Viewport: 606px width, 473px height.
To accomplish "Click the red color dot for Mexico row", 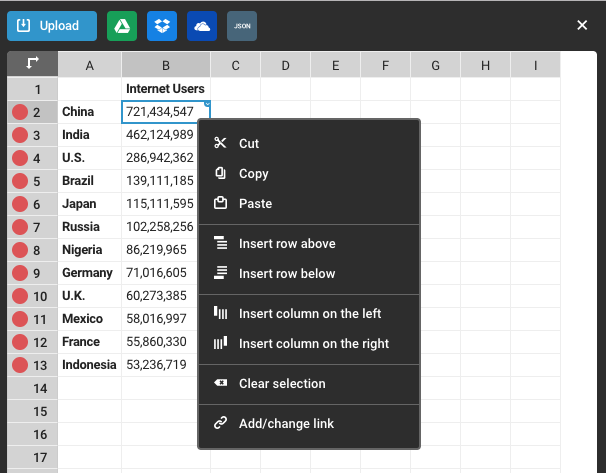I will pos(20,319).
